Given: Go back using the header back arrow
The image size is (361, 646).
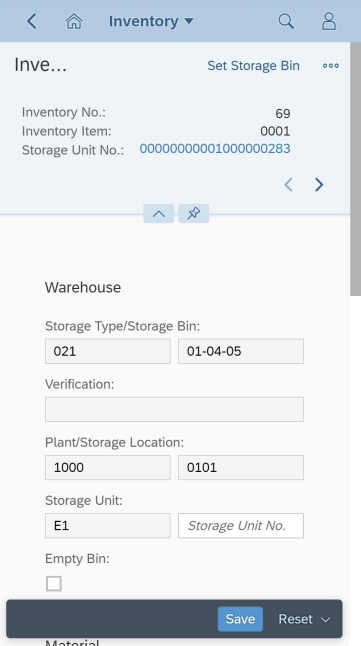Looking at the screenshot, I should point(32,21).
